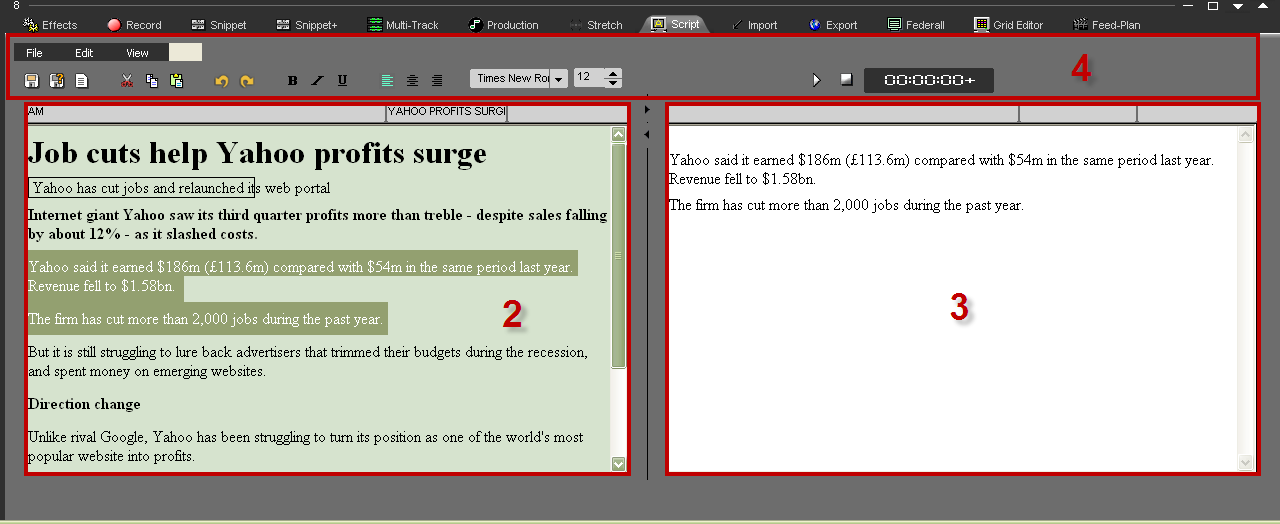Click the Cut scissors icon
Viewport: 1280px width, 524px height.
(127, 80)
